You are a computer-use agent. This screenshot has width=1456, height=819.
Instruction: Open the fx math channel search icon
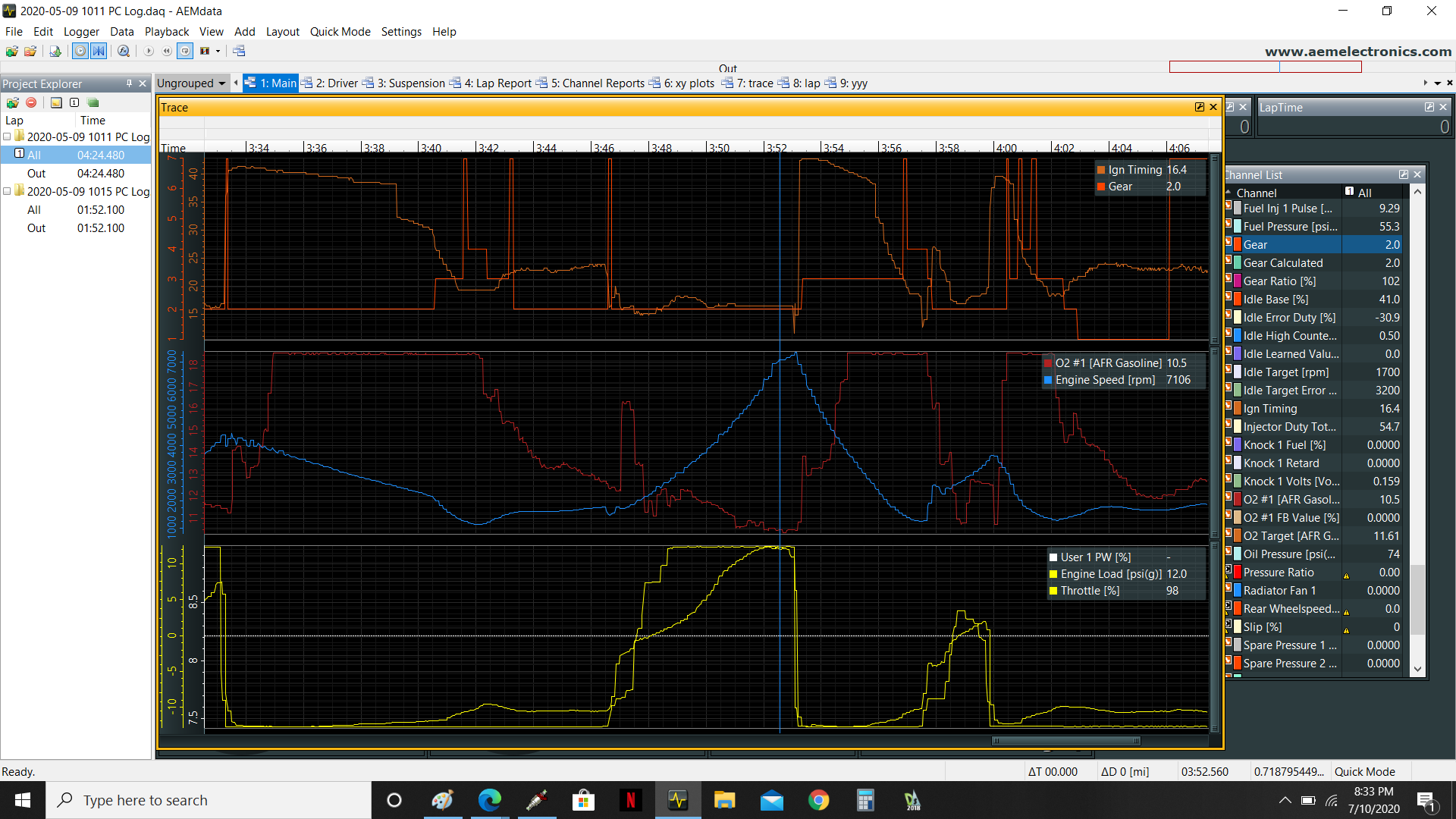(x=123, y=51)
